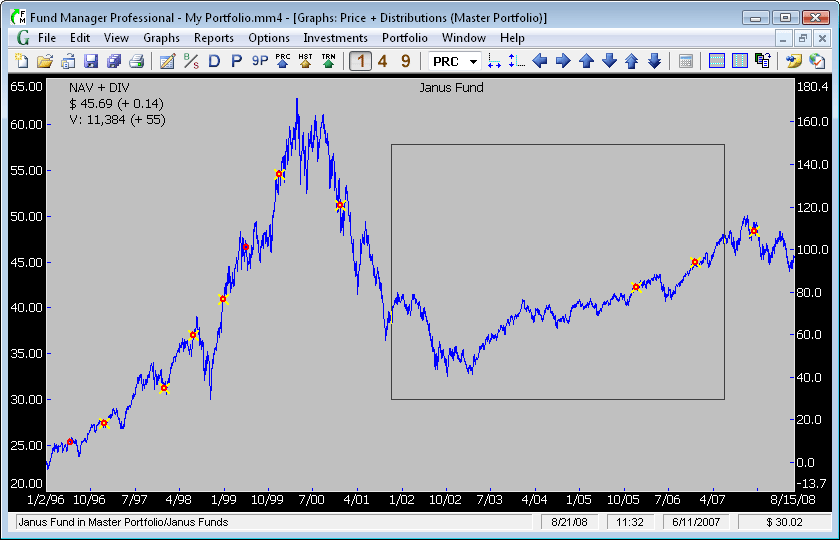The width and height of the screenshot is (840, 540).
Task: Open the Help menu
Action: pyautogui.click(x=512, y=38)
